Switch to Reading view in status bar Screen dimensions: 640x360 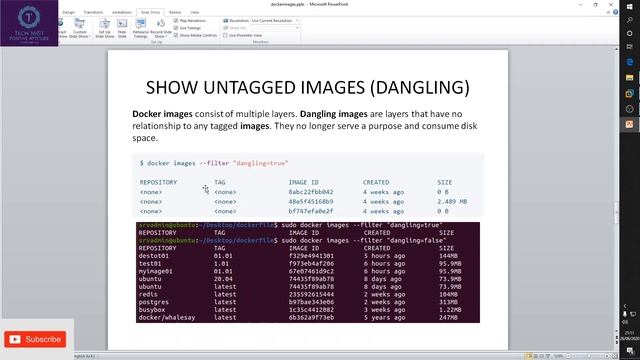pyautogui.click(x=542, y=356)
